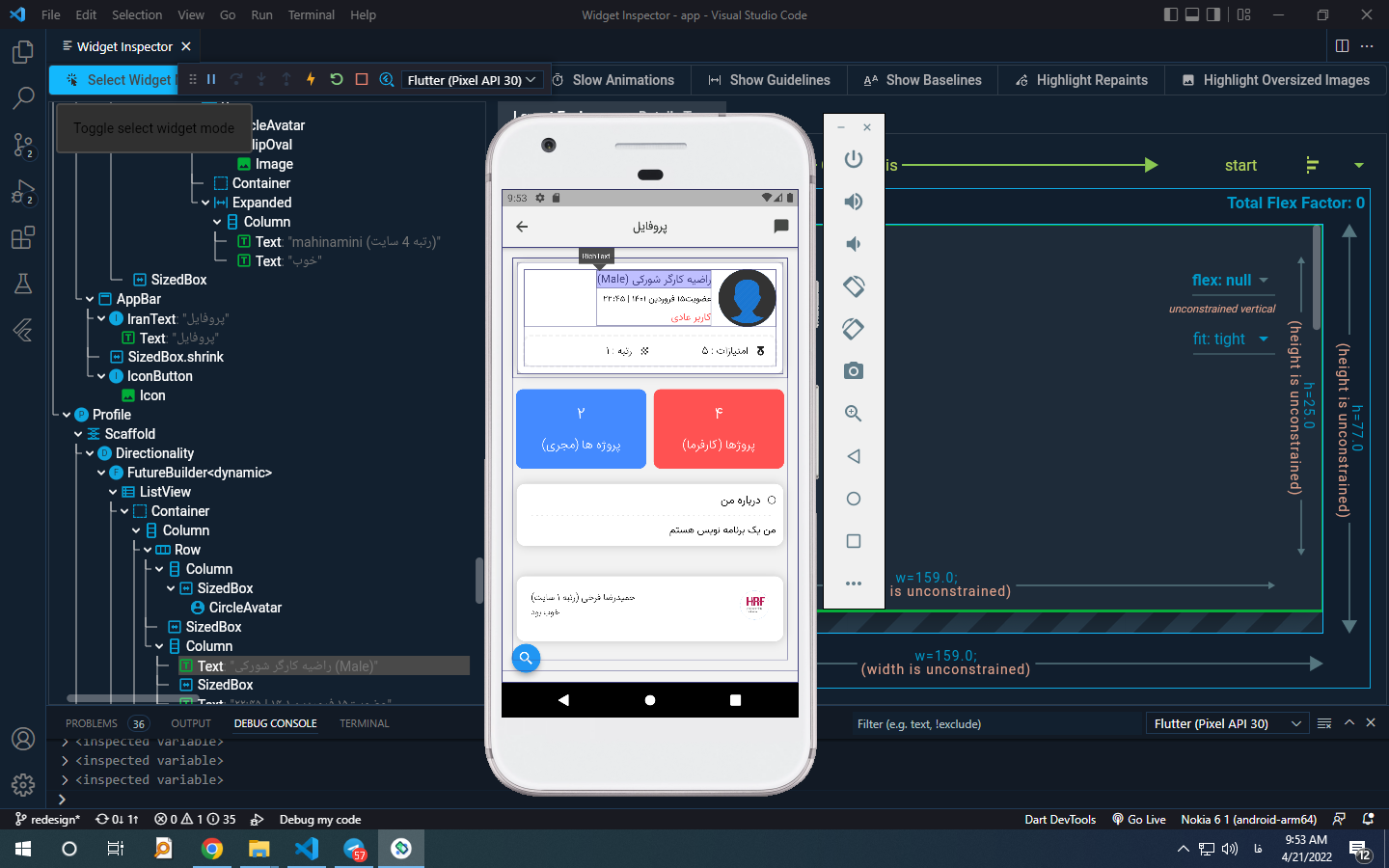Open the widget inspector magnifier debug icon
Image resolution: width=1389 pixels, height=868 pixels.
pyautogui.click(x=387, y=80)
